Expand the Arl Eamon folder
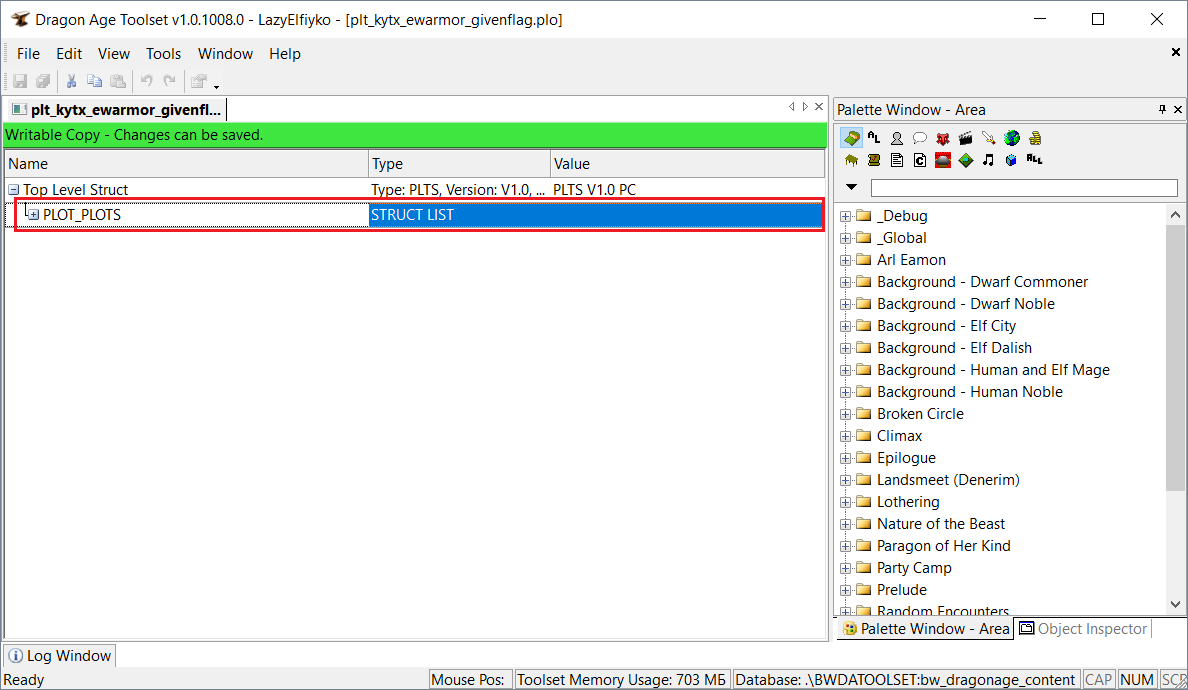The image size is (1188, 690). [846, 260]
